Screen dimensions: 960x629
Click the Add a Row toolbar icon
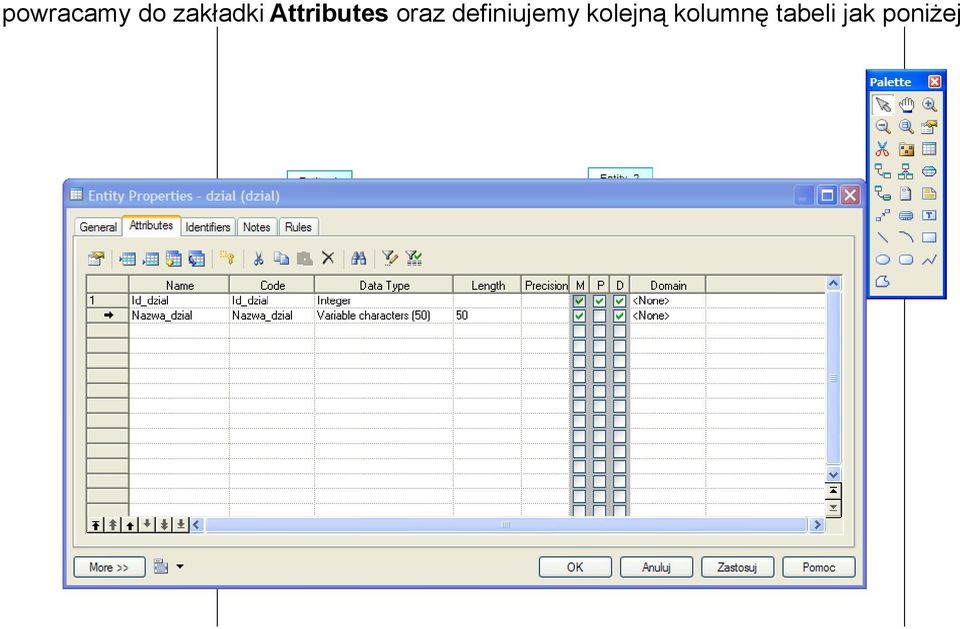pyautogui.click(x=151, y=258)
